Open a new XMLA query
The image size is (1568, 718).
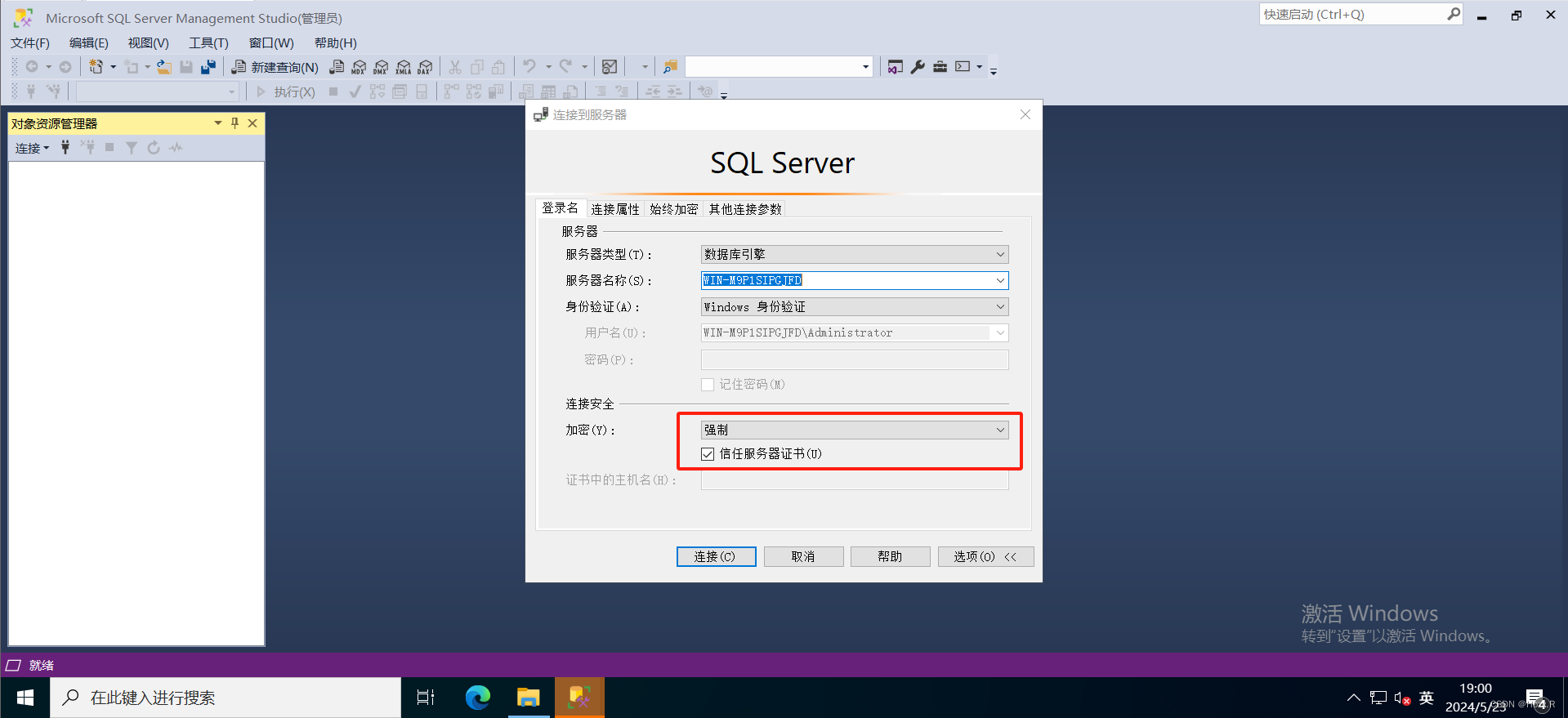(403, 67)
